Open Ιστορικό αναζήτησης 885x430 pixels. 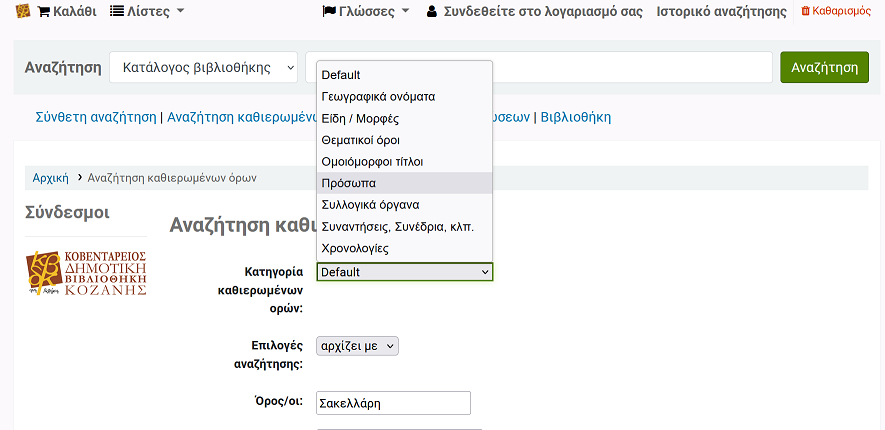[x=721, y=12]
